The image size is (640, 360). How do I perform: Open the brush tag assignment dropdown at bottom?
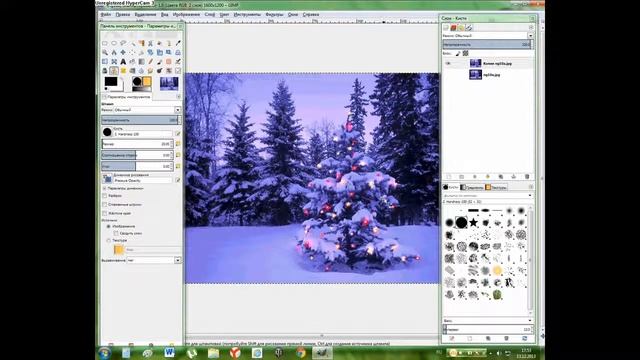[487, 321]
